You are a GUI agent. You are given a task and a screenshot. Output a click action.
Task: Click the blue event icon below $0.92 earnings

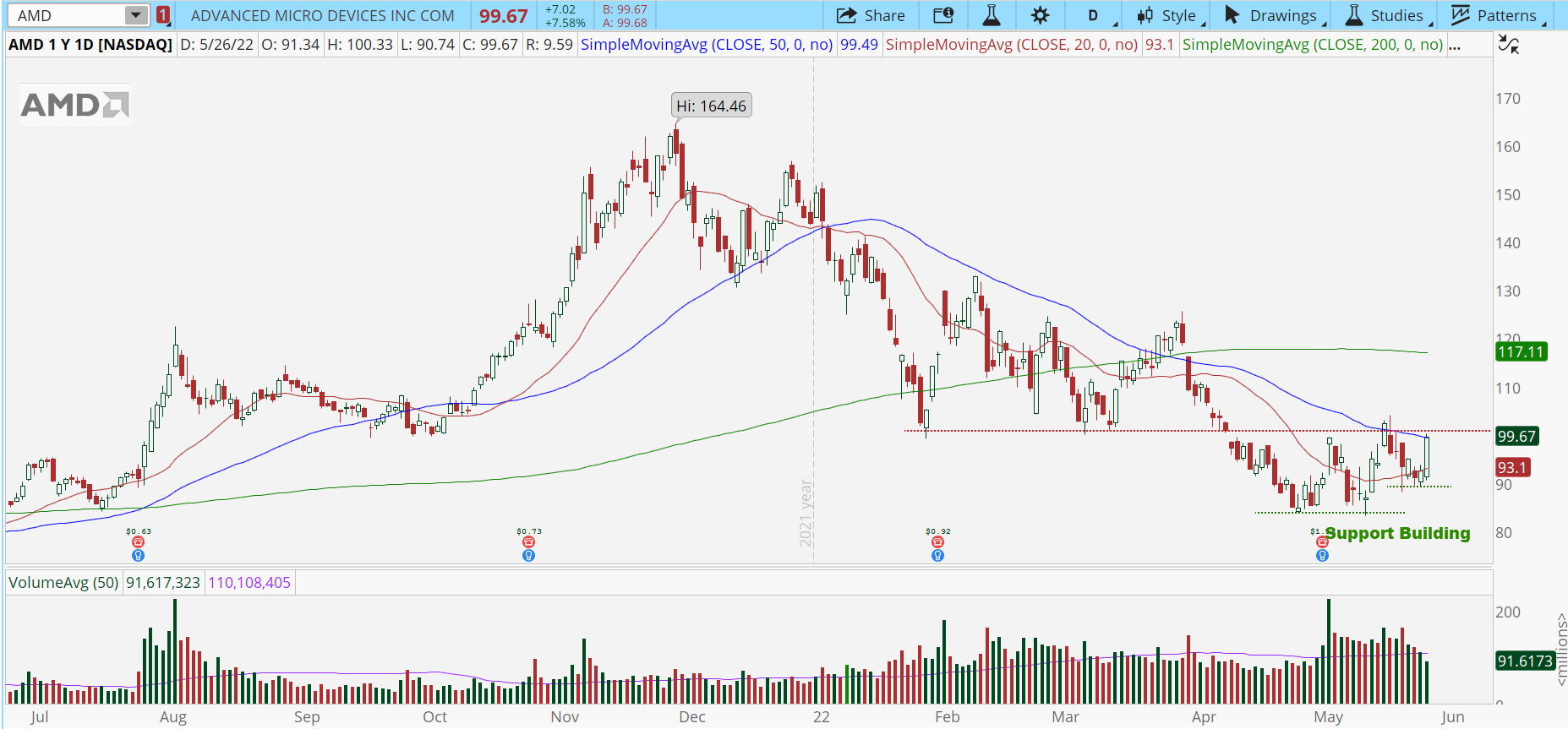(937, 555)
